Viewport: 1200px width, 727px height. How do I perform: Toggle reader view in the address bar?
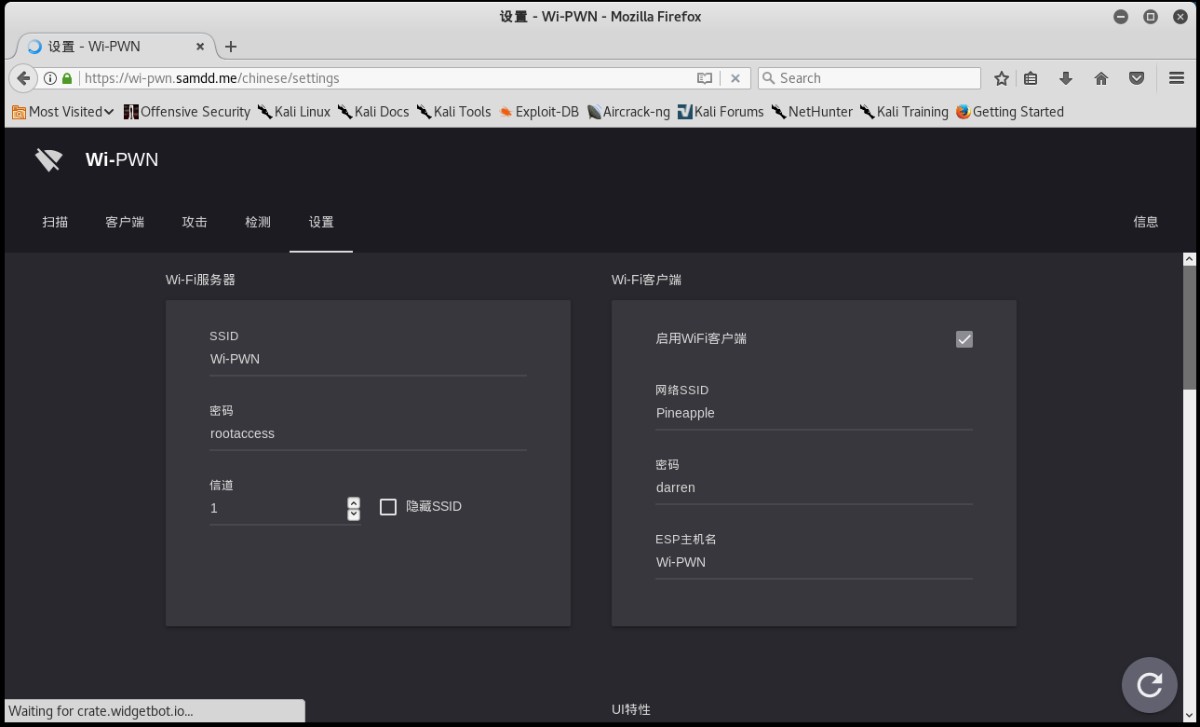(705, 78)
